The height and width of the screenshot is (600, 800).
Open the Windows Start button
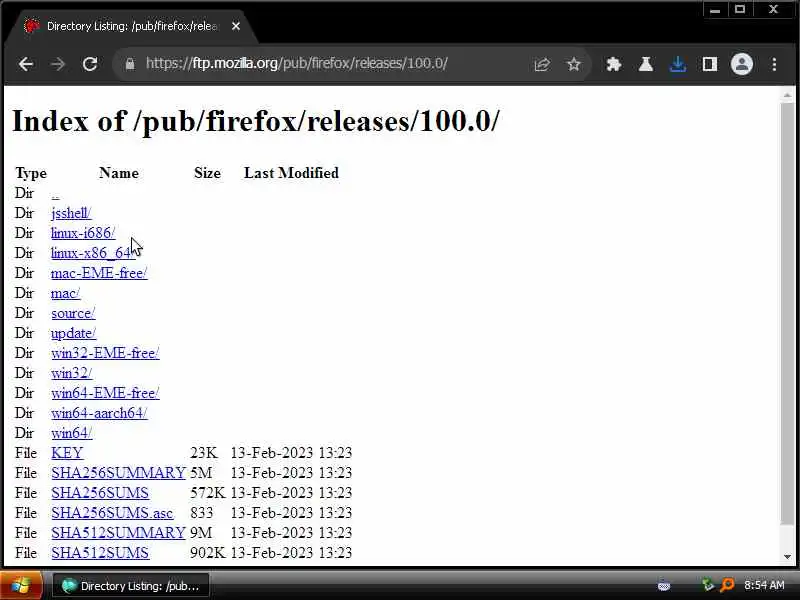21,586
